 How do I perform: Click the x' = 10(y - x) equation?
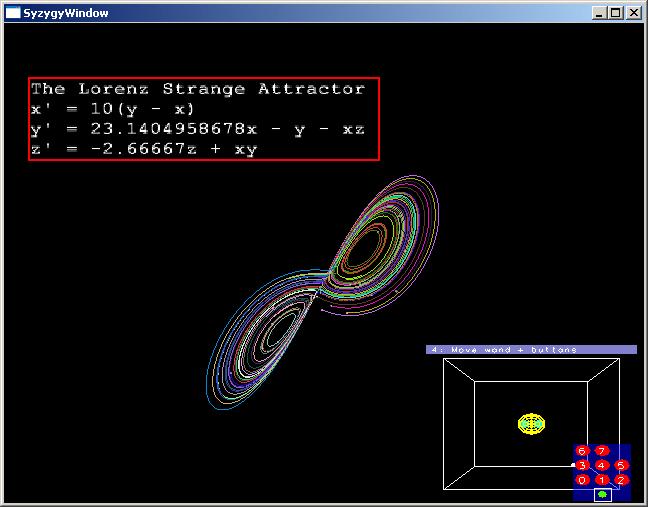tap(113, 109)
